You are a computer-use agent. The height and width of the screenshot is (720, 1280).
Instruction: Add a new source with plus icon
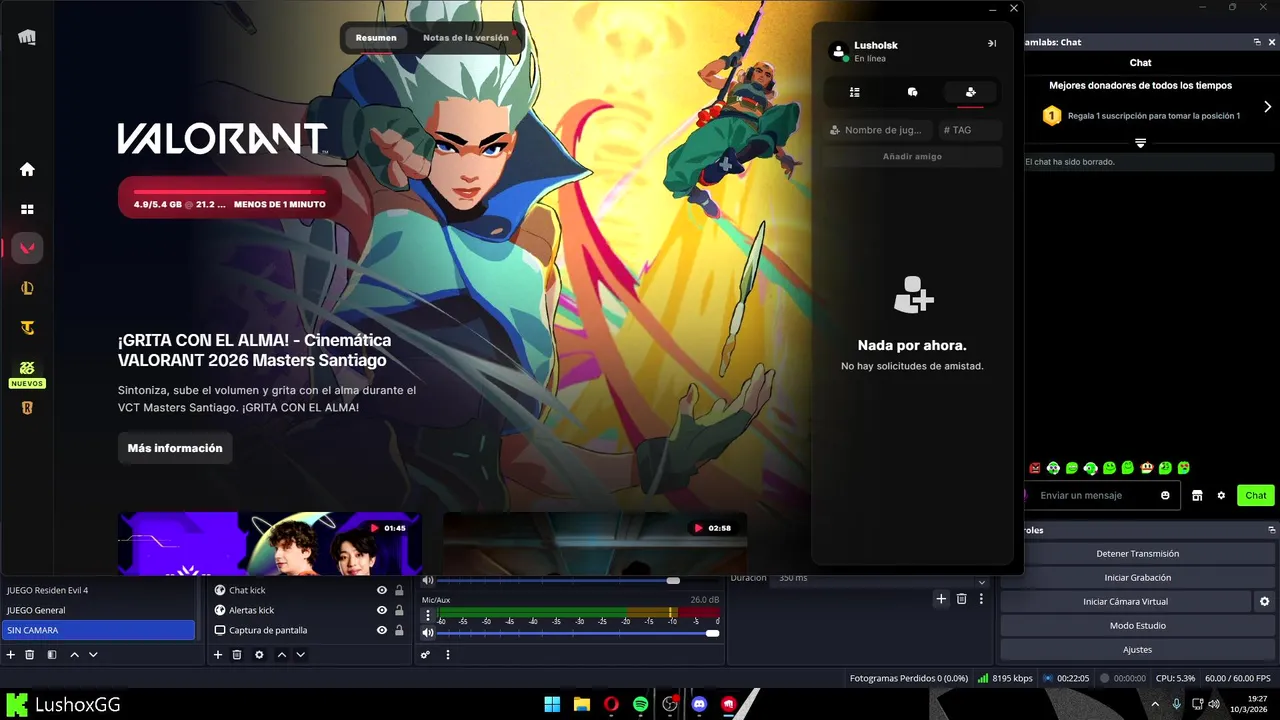[x=218, y=655]
